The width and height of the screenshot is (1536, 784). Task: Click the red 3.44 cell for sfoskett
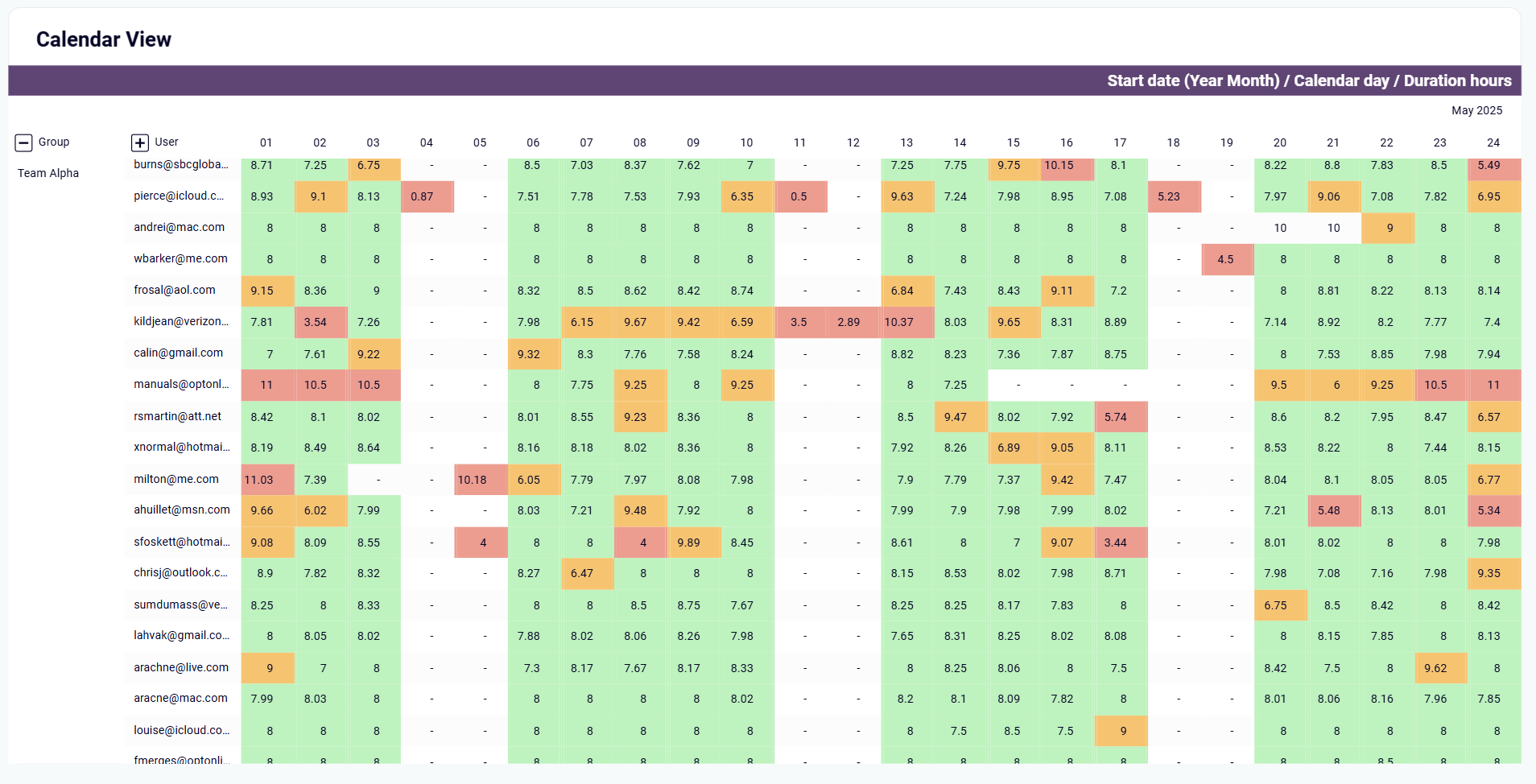tap(1121, 543)
